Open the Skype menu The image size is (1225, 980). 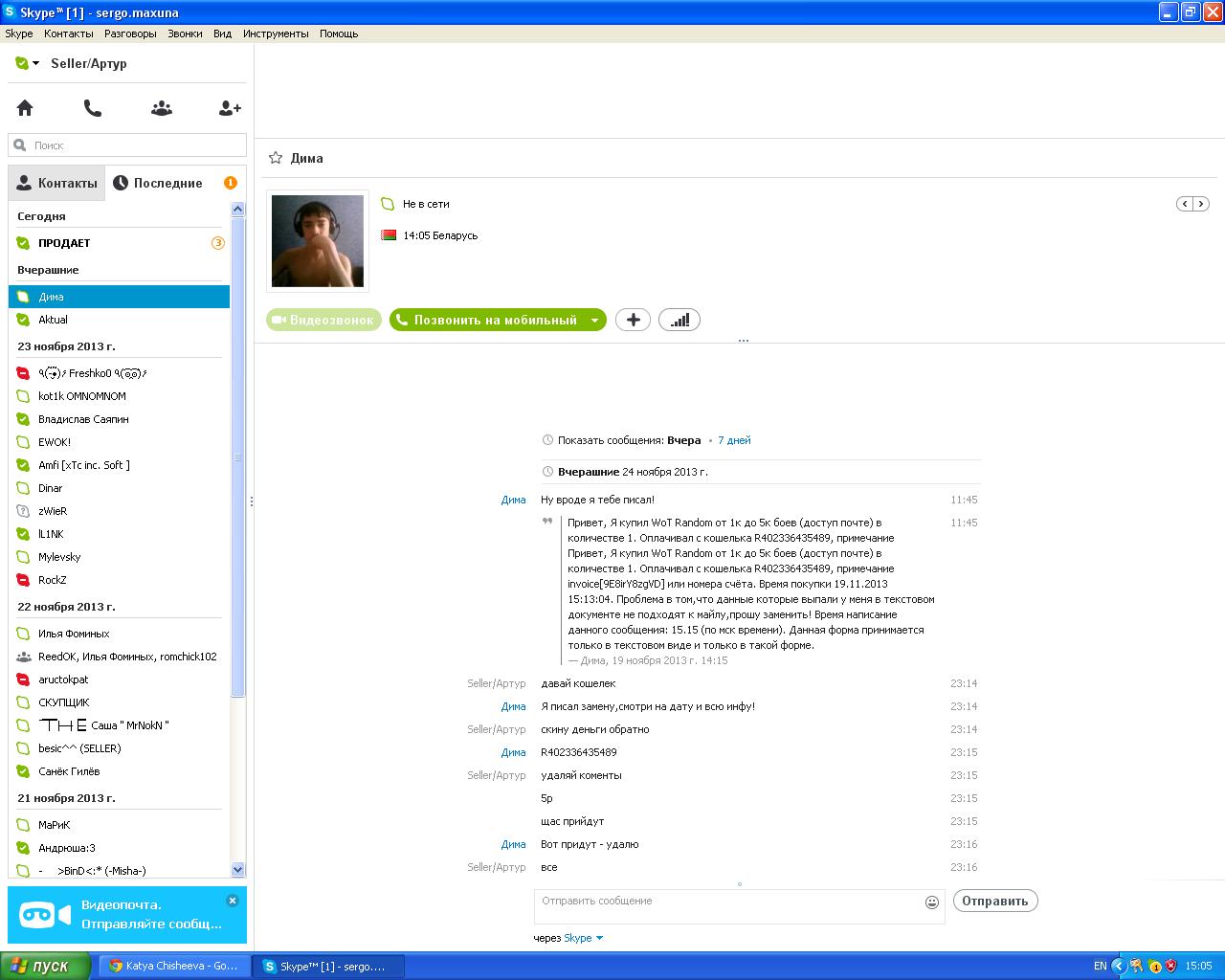point(19,33)
